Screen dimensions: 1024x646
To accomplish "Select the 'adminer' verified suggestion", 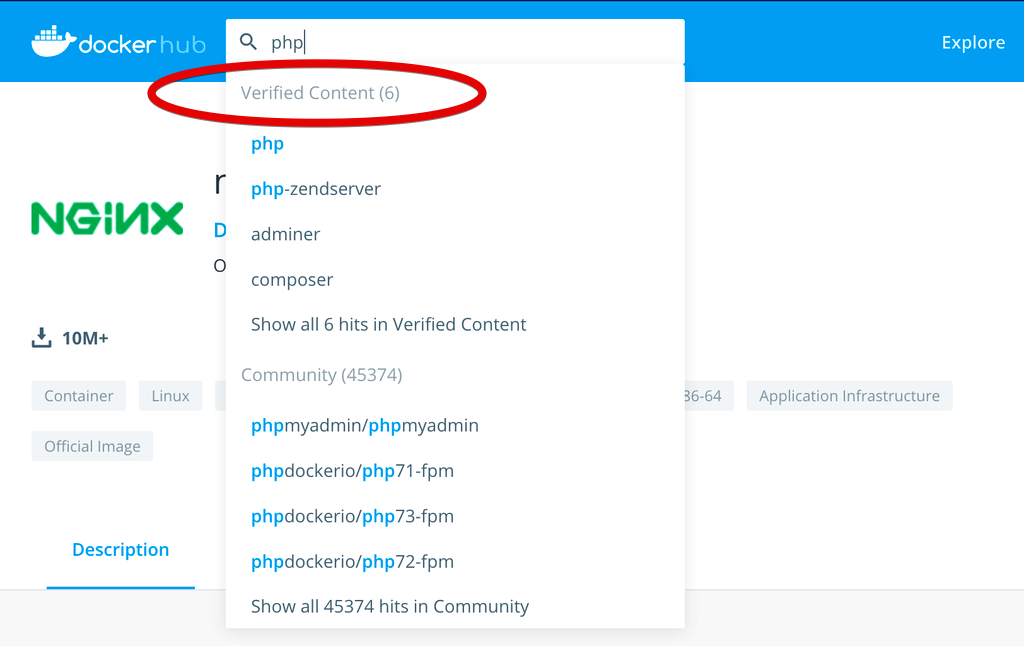I will tap(285, 233).
